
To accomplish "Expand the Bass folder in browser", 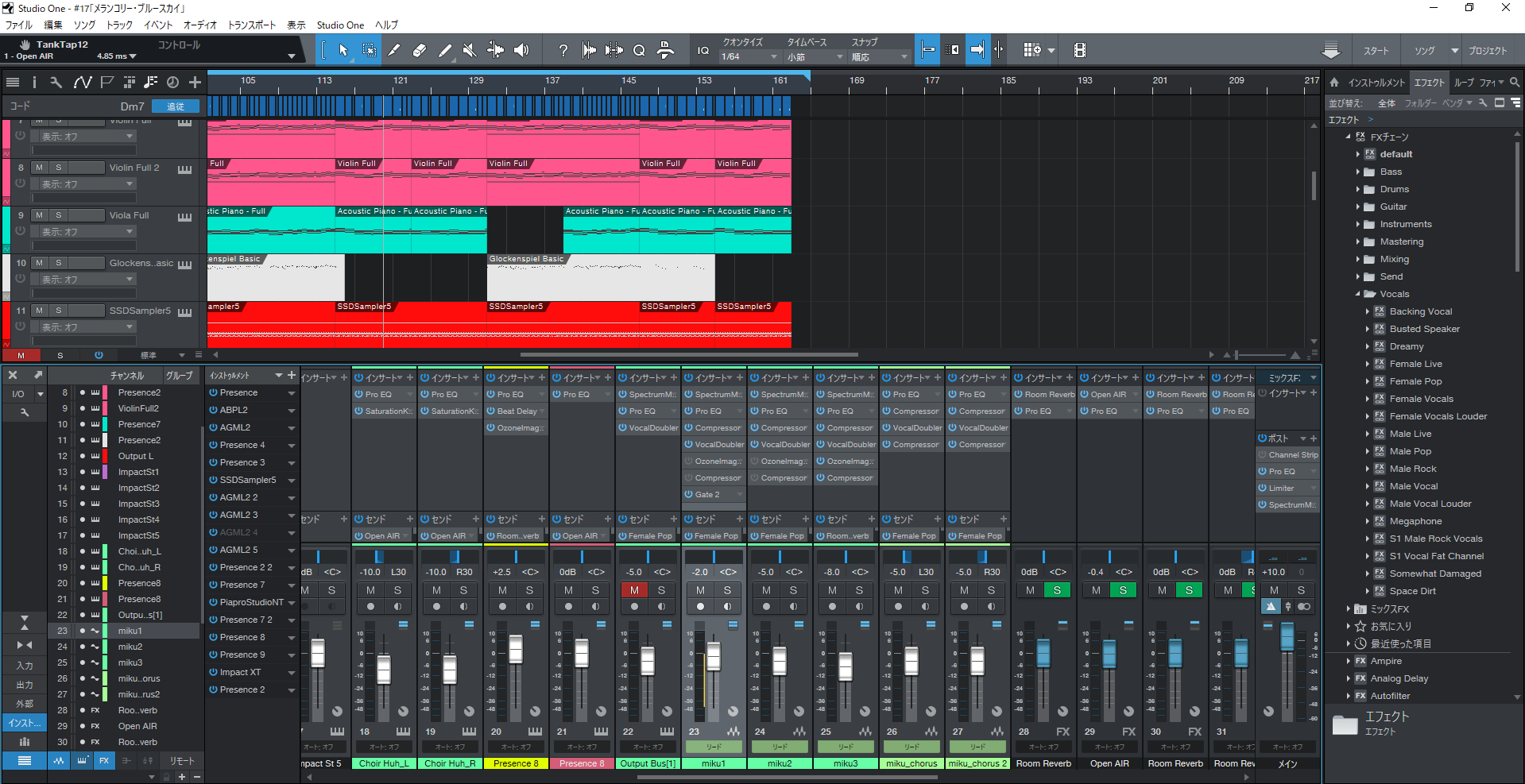I will pyautogui.click(x=1357, y=172).
